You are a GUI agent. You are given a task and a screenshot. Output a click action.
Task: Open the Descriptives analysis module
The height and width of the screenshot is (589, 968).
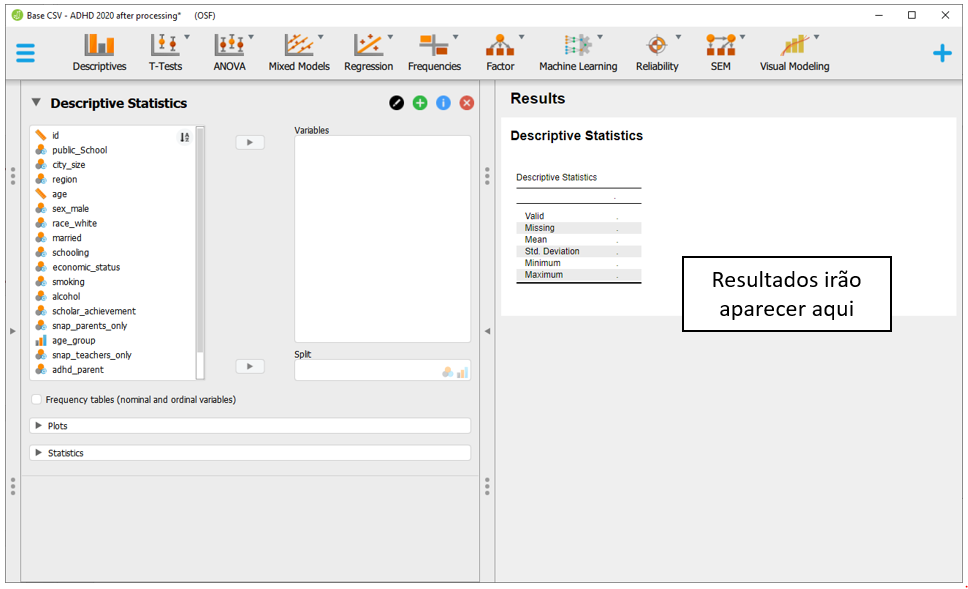click(99, 52)
